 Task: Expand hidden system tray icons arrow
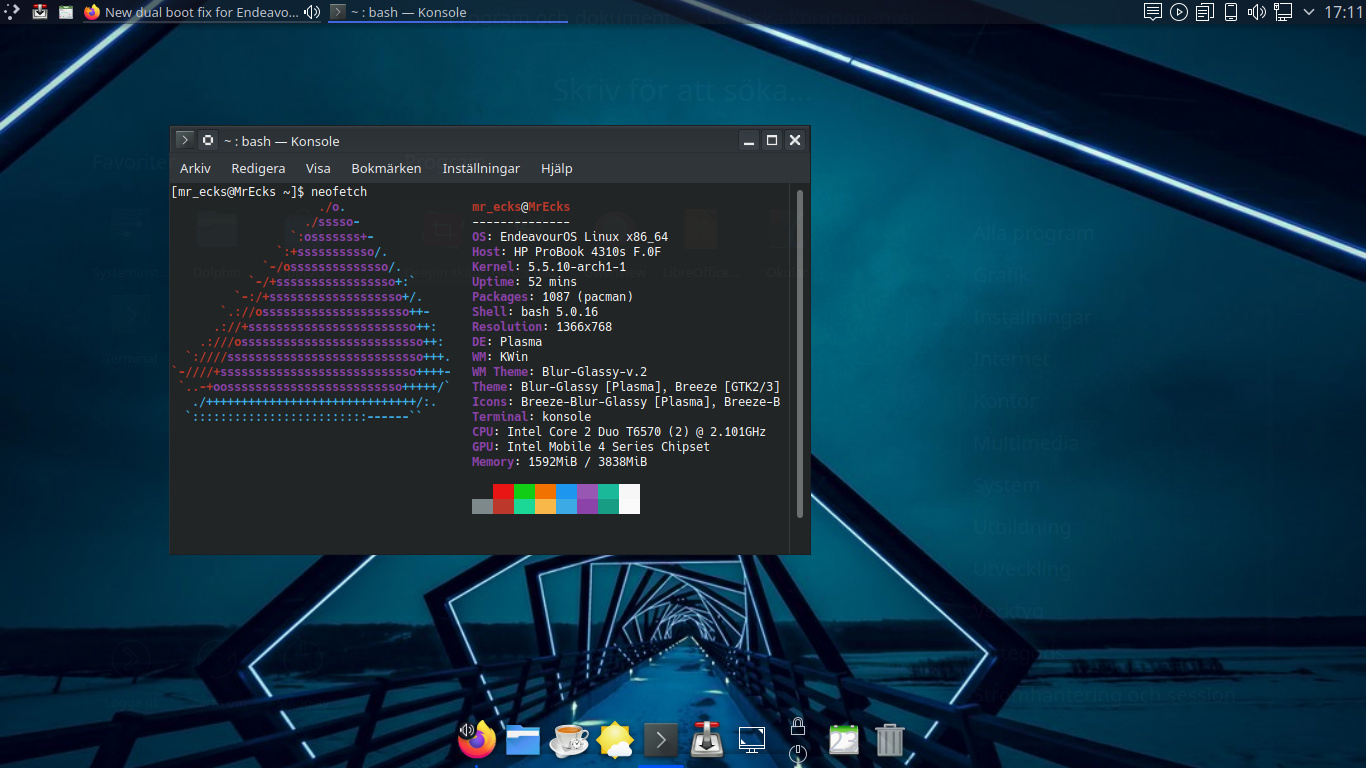pyautogui.click(x=1308, y=12)
